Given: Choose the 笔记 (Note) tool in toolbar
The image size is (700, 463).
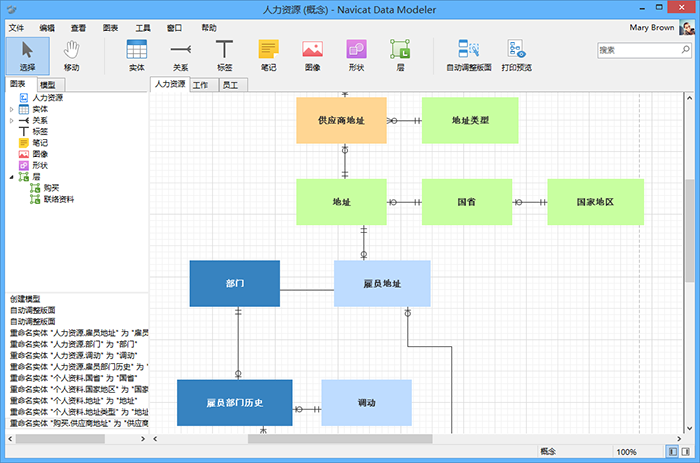Looking at the screenshot, I should (x=268, y=56).
